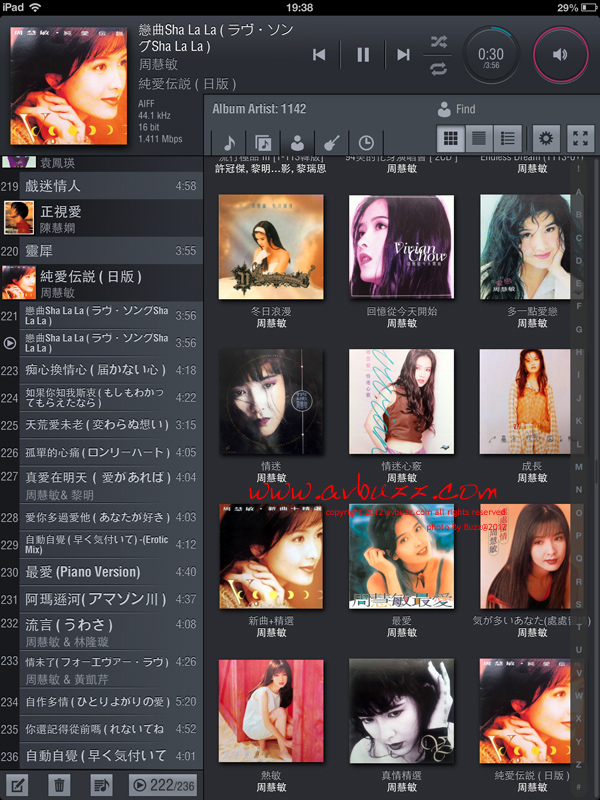Delete using the trash can icon
Screen dimensions: 600x800
[x=59, y=785]
